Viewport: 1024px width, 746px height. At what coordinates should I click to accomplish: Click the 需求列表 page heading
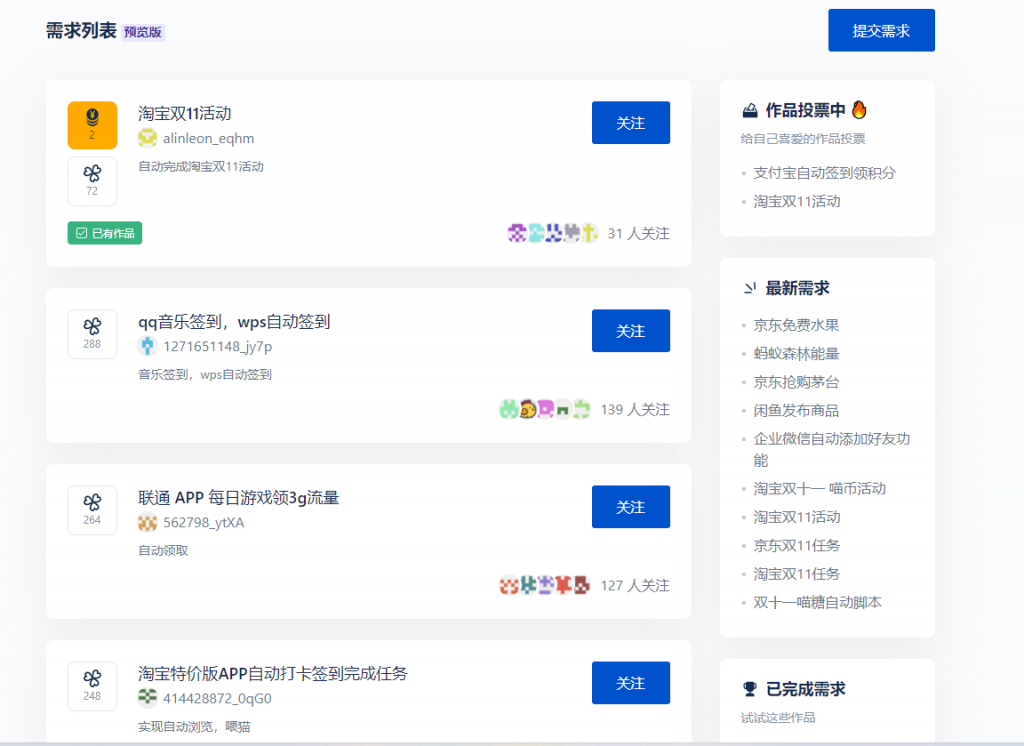[81, 31]
